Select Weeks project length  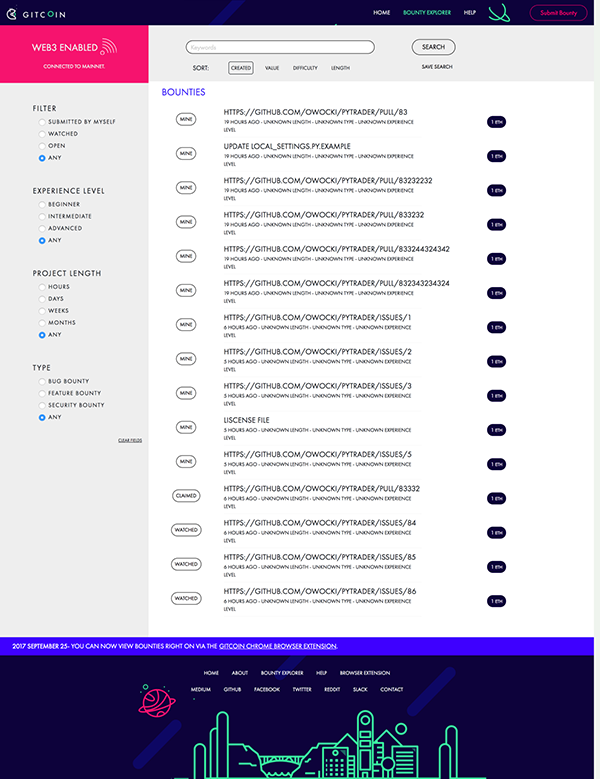(x=42, y=311)
